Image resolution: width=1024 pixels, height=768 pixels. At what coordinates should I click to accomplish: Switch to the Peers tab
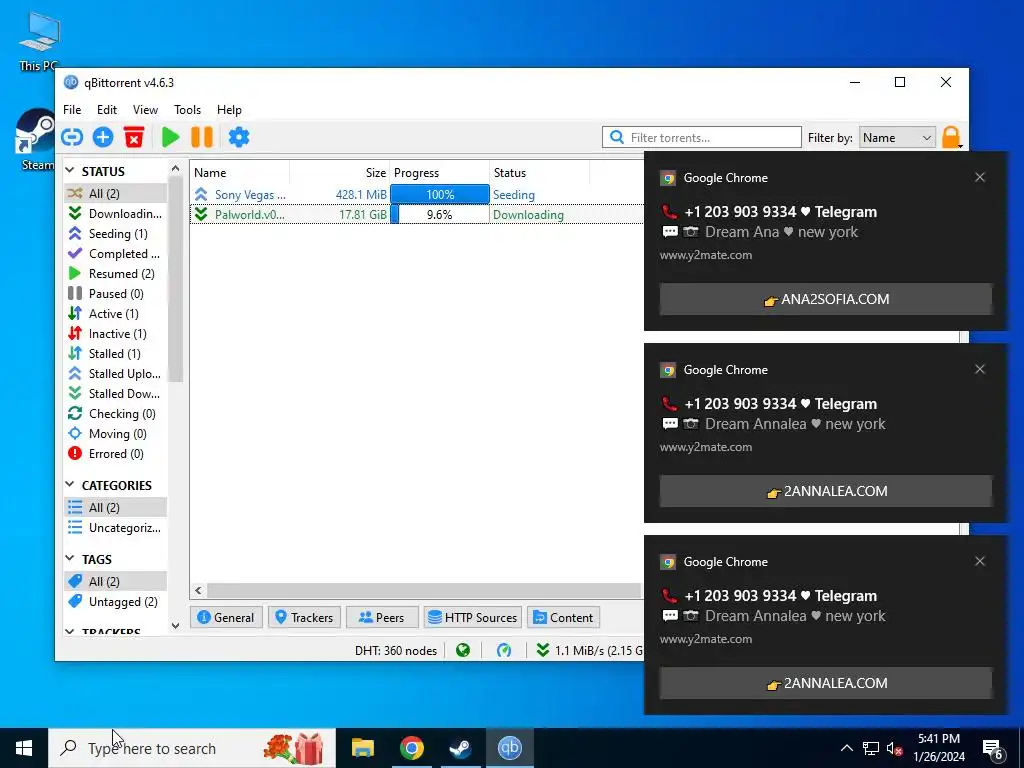[382, 617]
